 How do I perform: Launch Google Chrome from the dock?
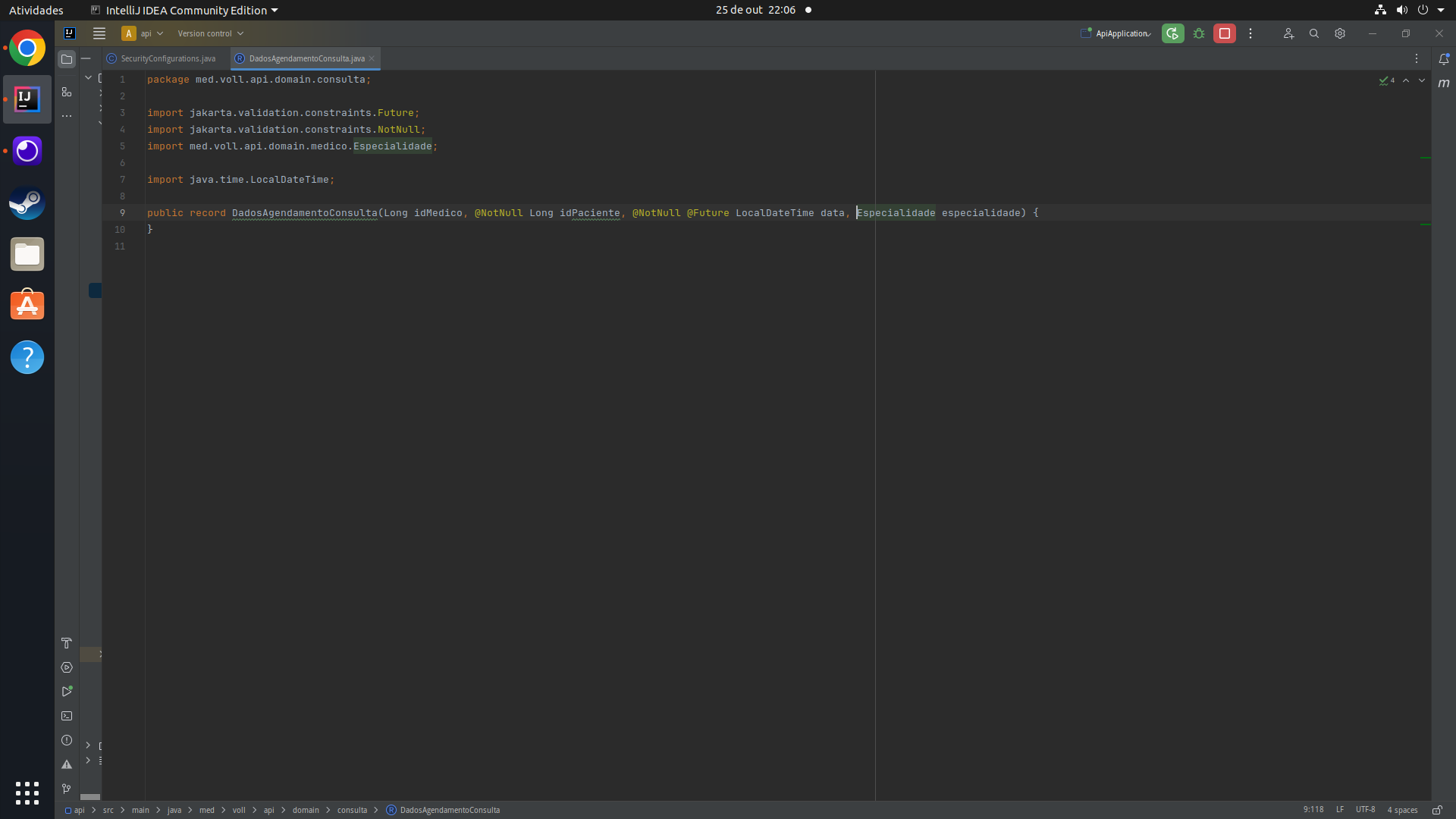tap(27, 49)
